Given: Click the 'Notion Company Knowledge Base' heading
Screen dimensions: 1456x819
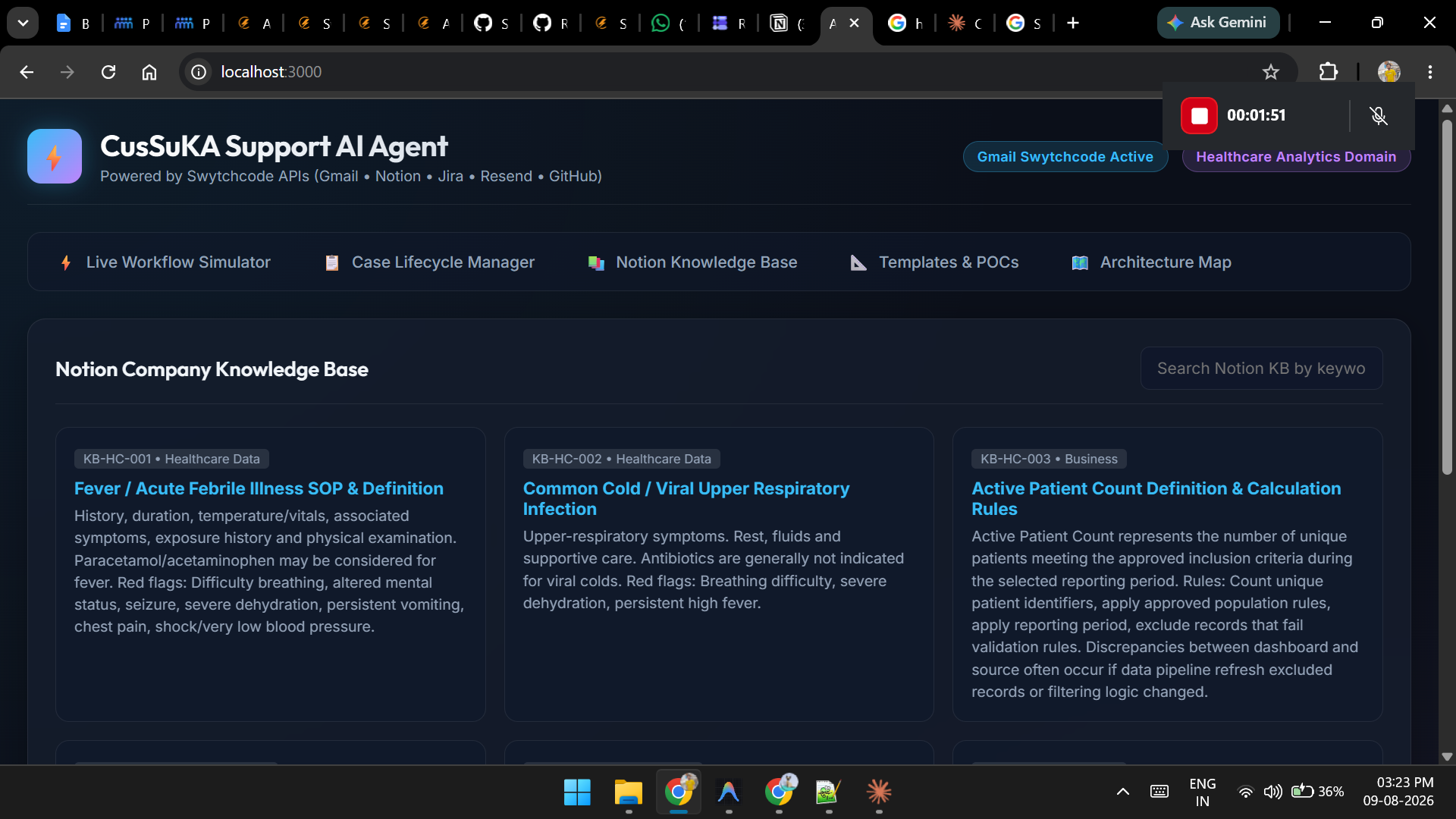Looking at the screenshot, I should [212, 369].
